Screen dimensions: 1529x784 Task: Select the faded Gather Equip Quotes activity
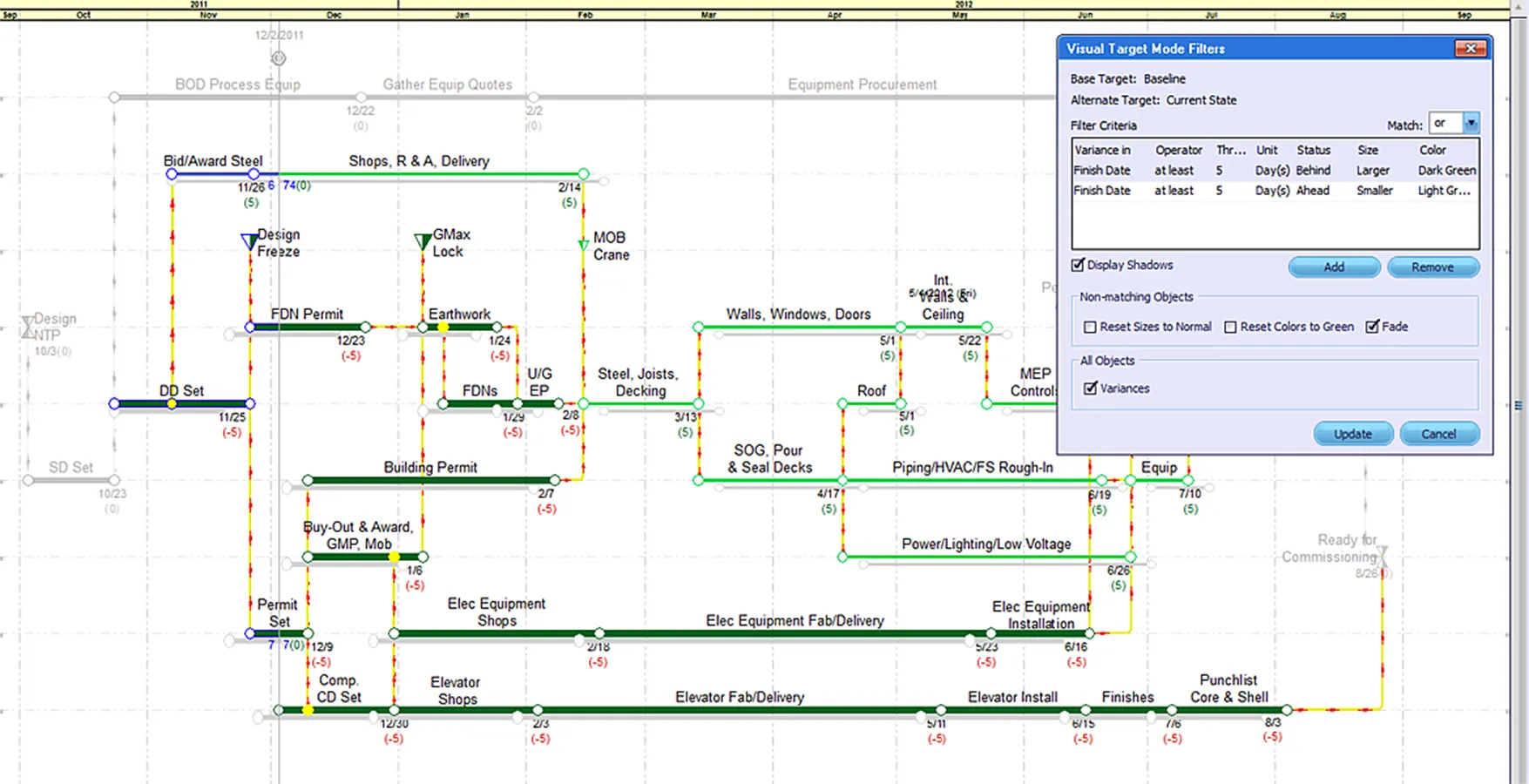(x=448, y=84)
